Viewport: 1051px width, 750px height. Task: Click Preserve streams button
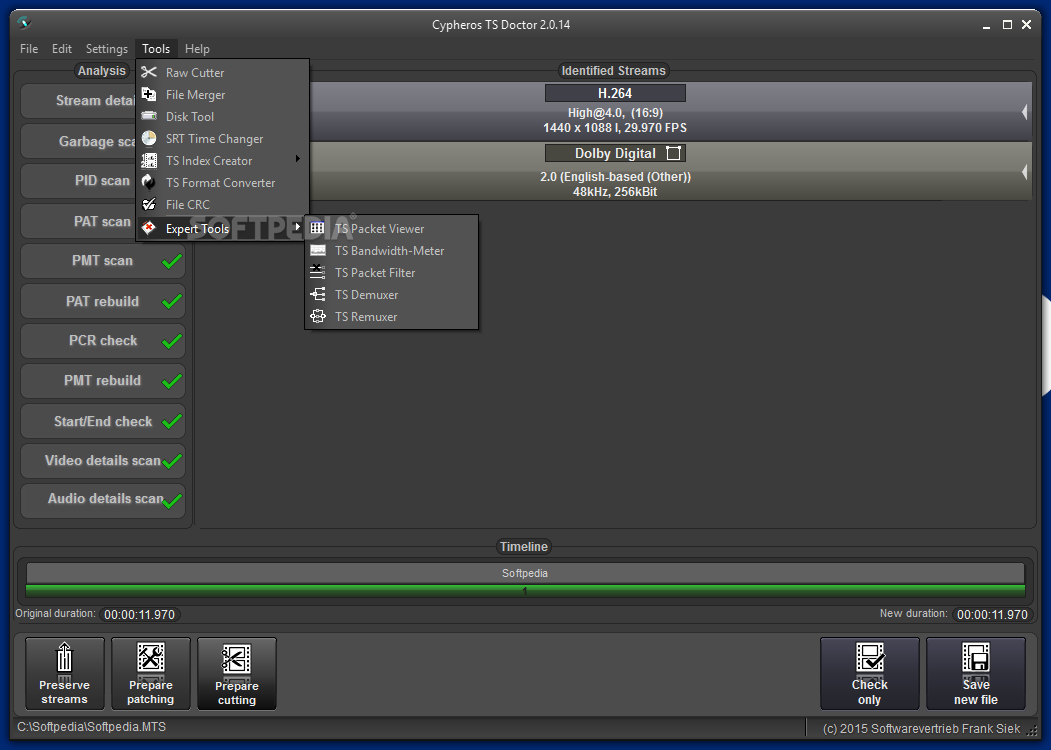[x=64, y=673]
